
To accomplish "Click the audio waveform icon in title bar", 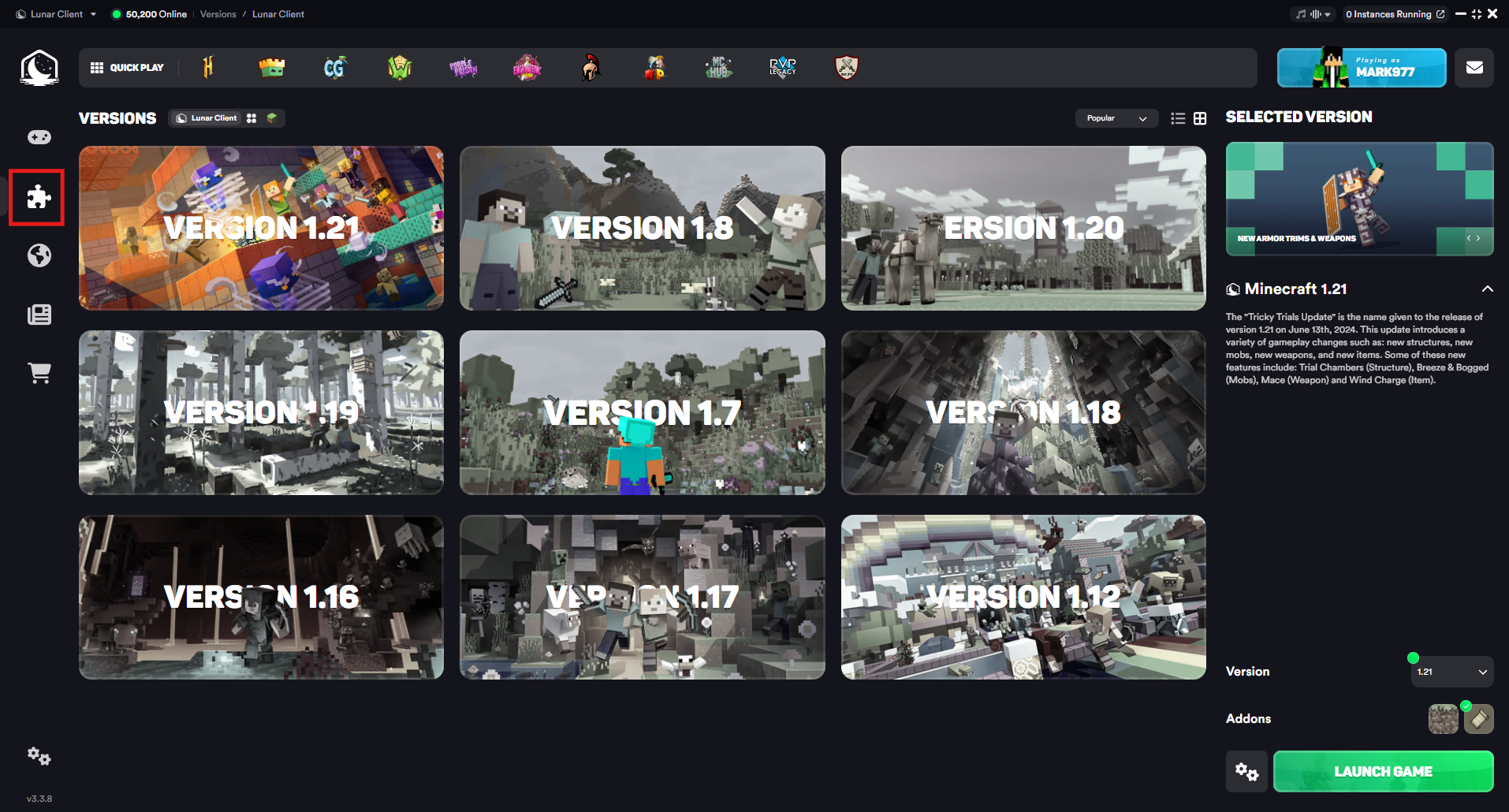I will (1315, 14).
